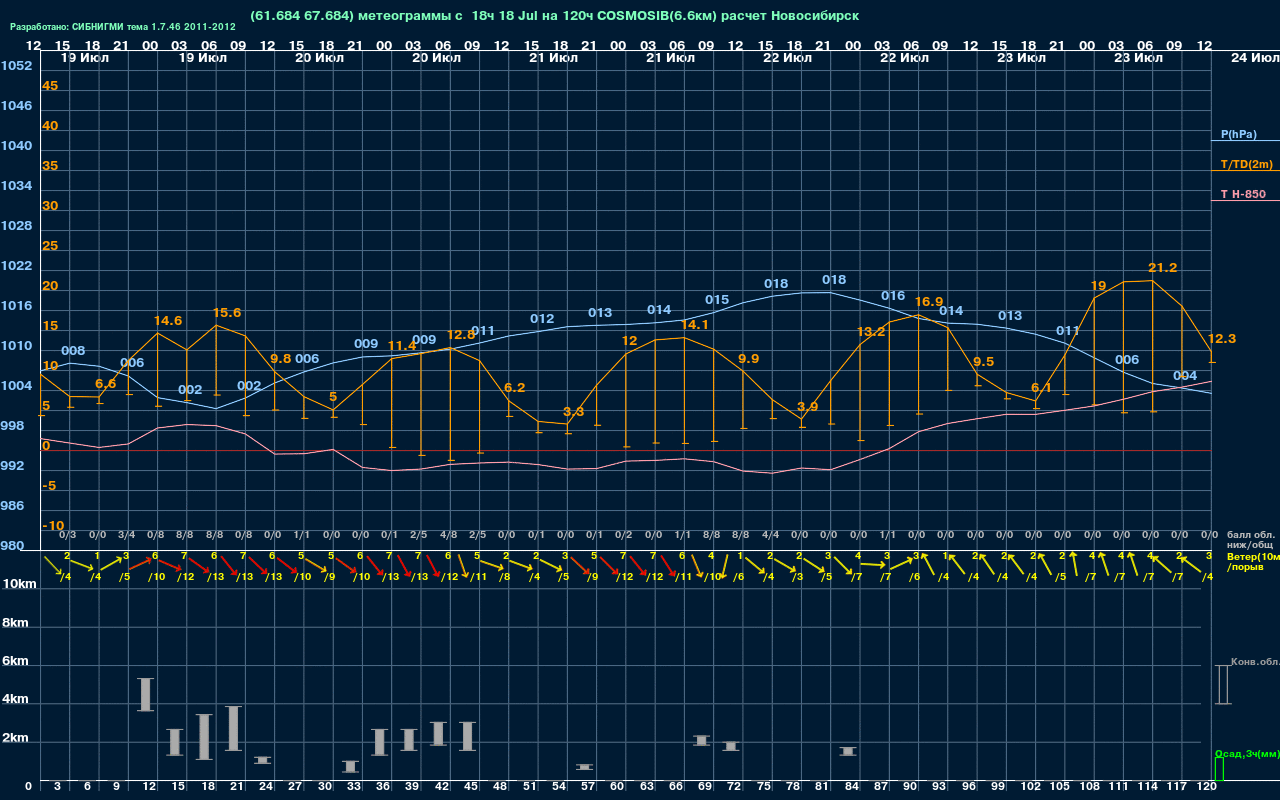
Task: Click the 11.4 temperature value
Action: click(402, 346)
